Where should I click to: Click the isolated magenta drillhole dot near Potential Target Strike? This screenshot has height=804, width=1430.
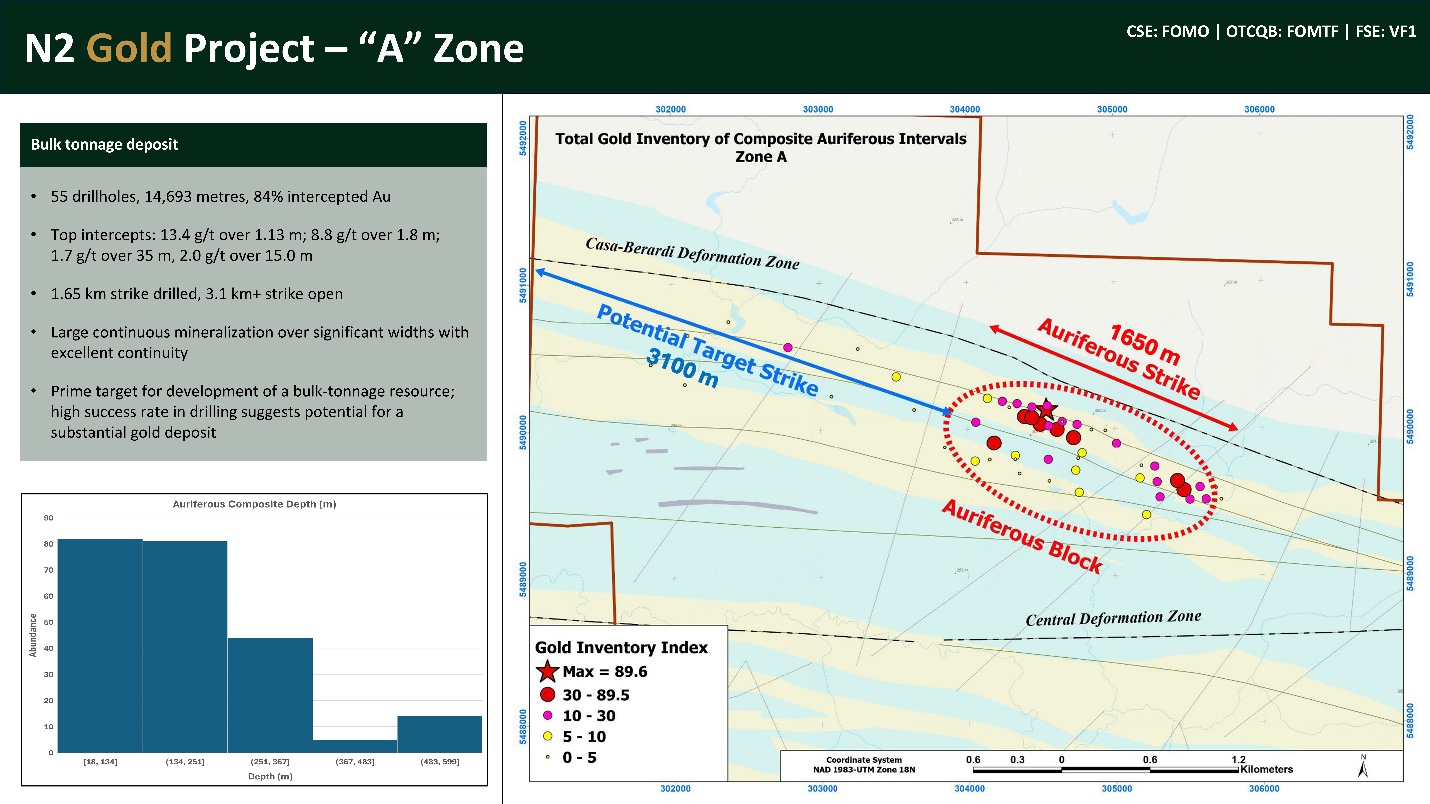788,347
